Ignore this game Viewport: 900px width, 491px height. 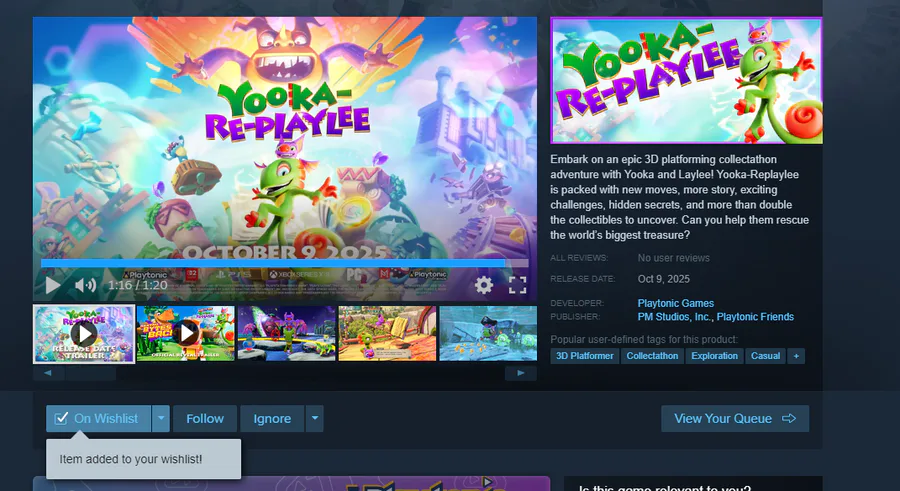[272, 419]
